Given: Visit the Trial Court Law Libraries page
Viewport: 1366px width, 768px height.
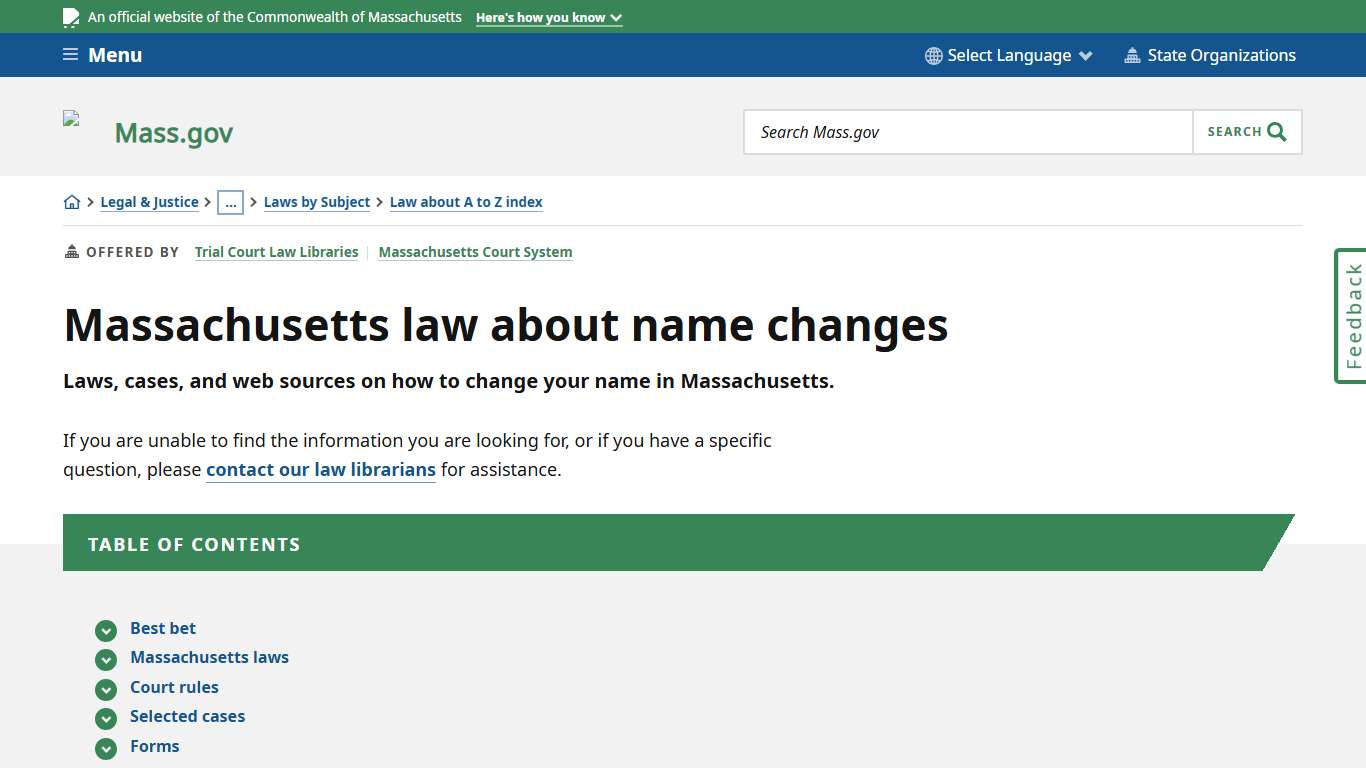Looking at the screenshot, I should (276, 251).
